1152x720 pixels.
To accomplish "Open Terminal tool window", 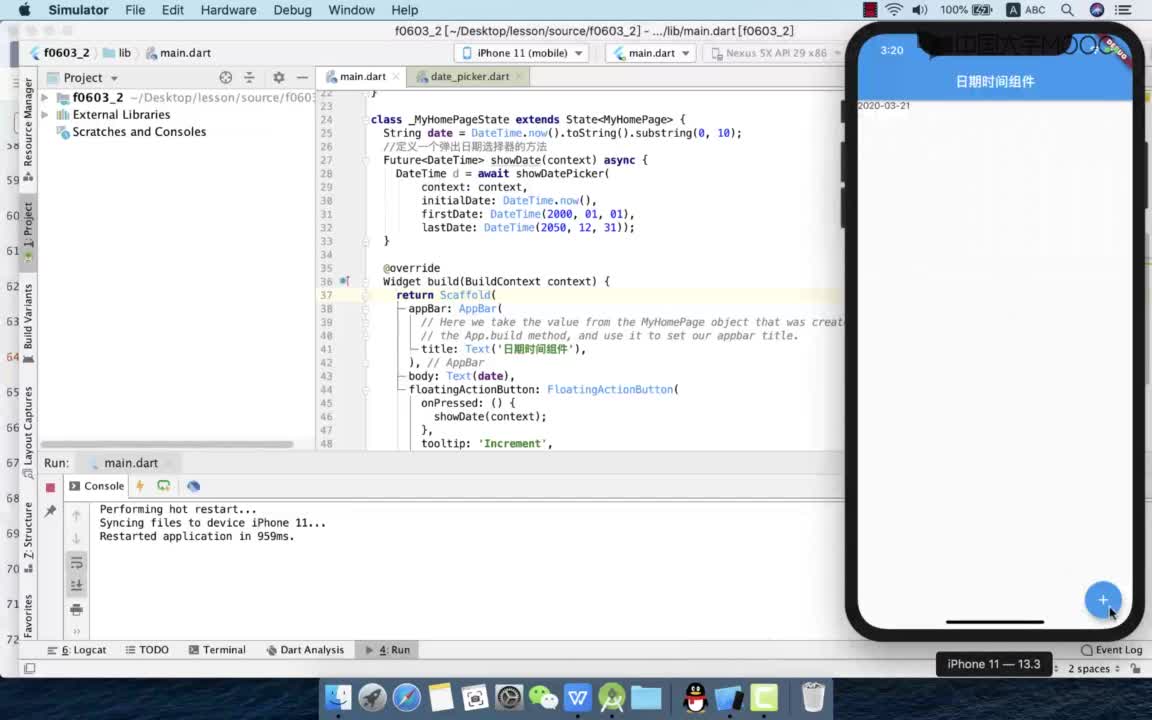I will pos(217,649).
